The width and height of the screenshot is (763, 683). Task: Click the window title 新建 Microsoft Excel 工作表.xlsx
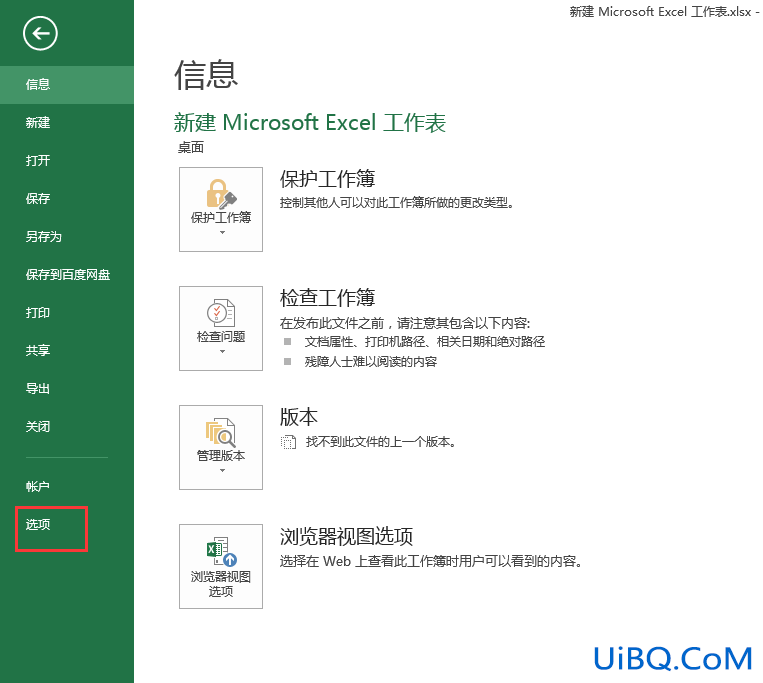click(660, 12)
